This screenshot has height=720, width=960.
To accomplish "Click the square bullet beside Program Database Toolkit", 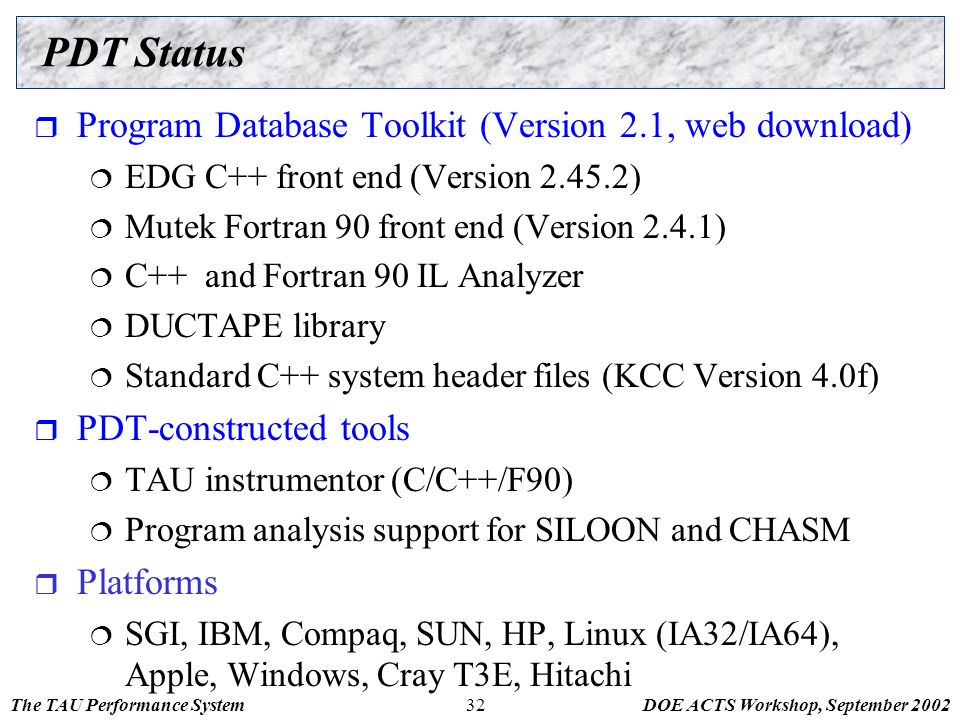I will (x=46, y=127).
